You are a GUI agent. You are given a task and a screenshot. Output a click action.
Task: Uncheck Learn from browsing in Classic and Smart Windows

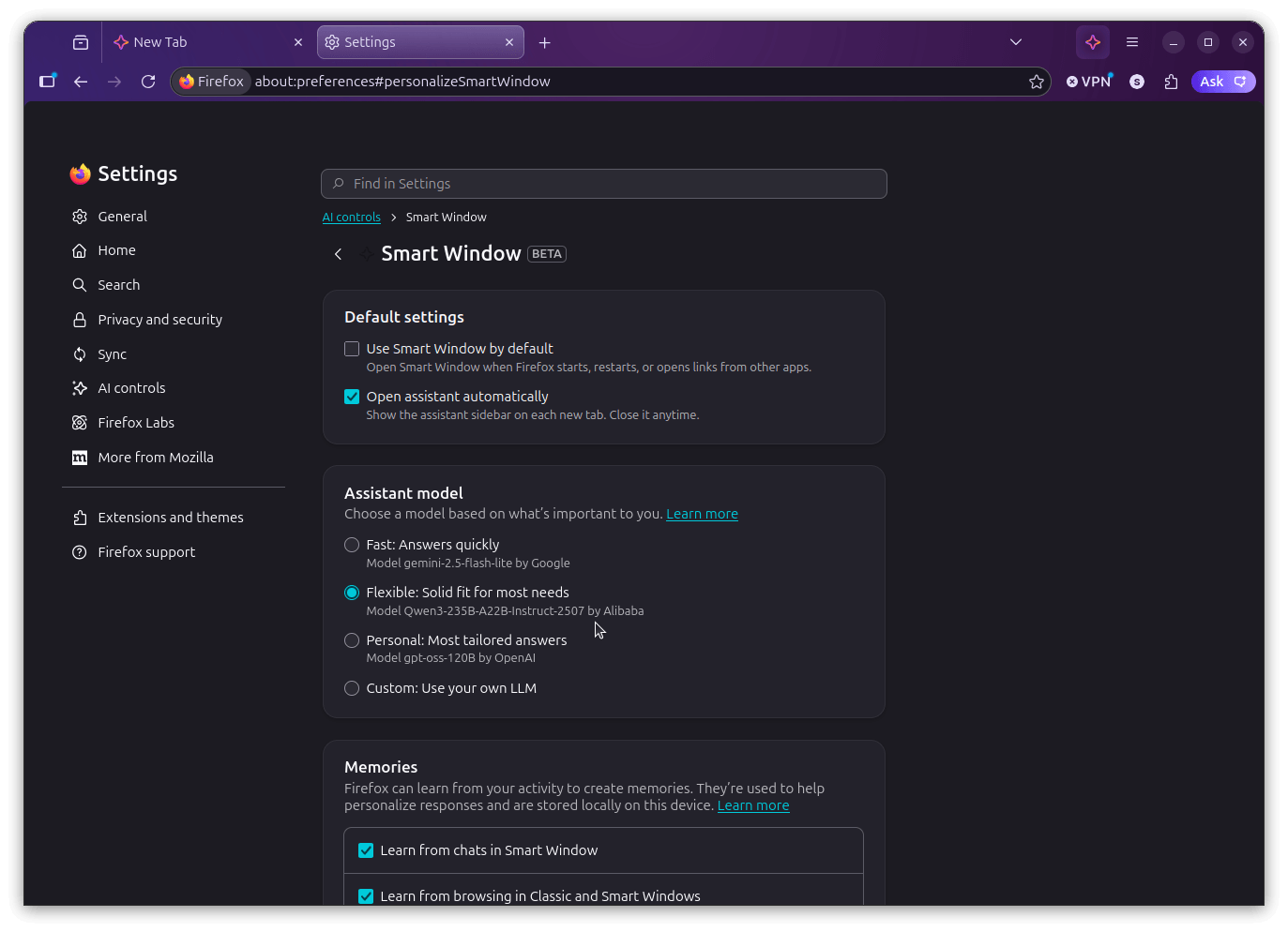click(x=366, y=896)
